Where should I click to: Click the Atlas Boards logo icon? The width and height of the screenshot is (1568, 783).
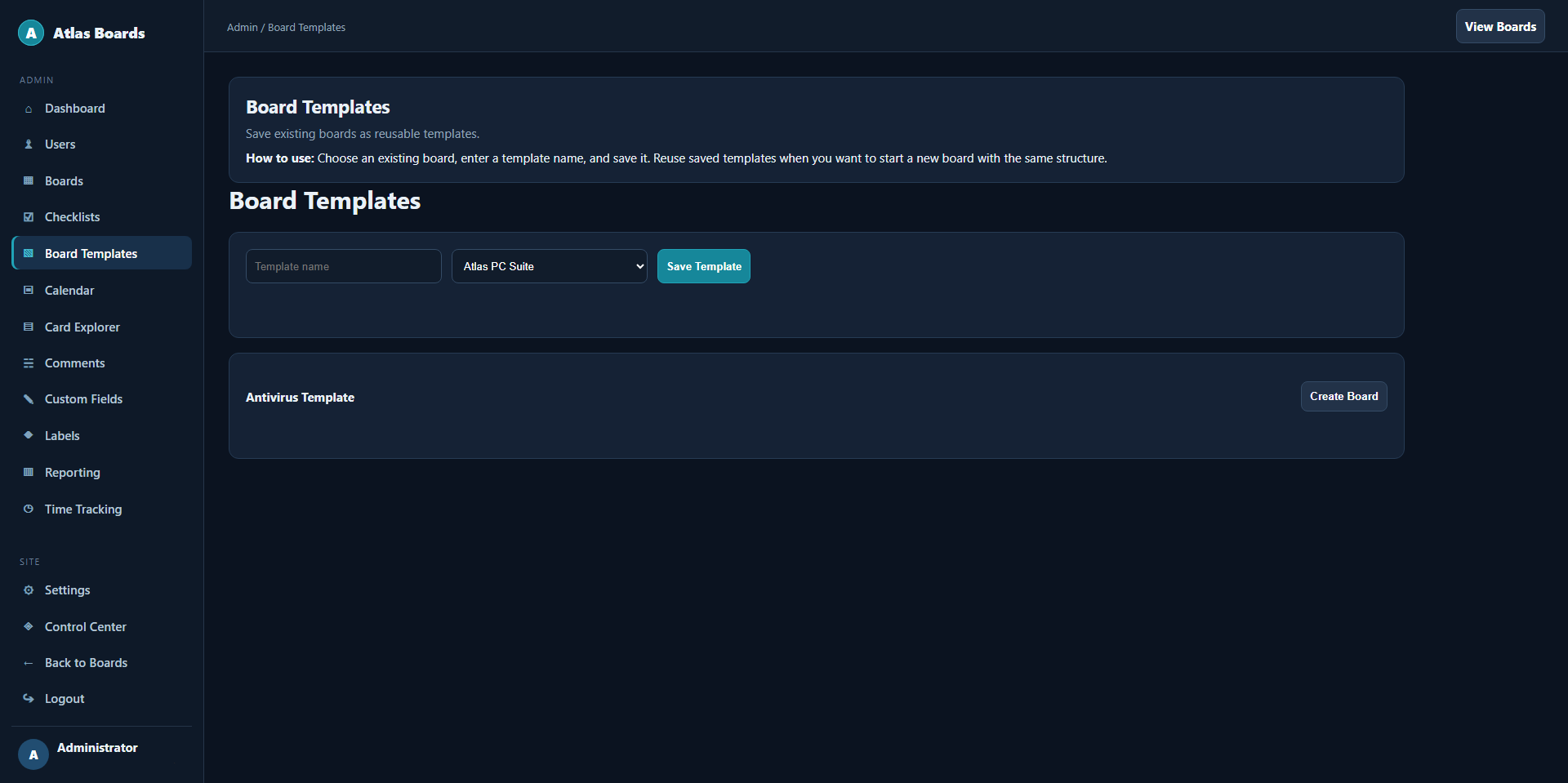(x=31, y=33)
